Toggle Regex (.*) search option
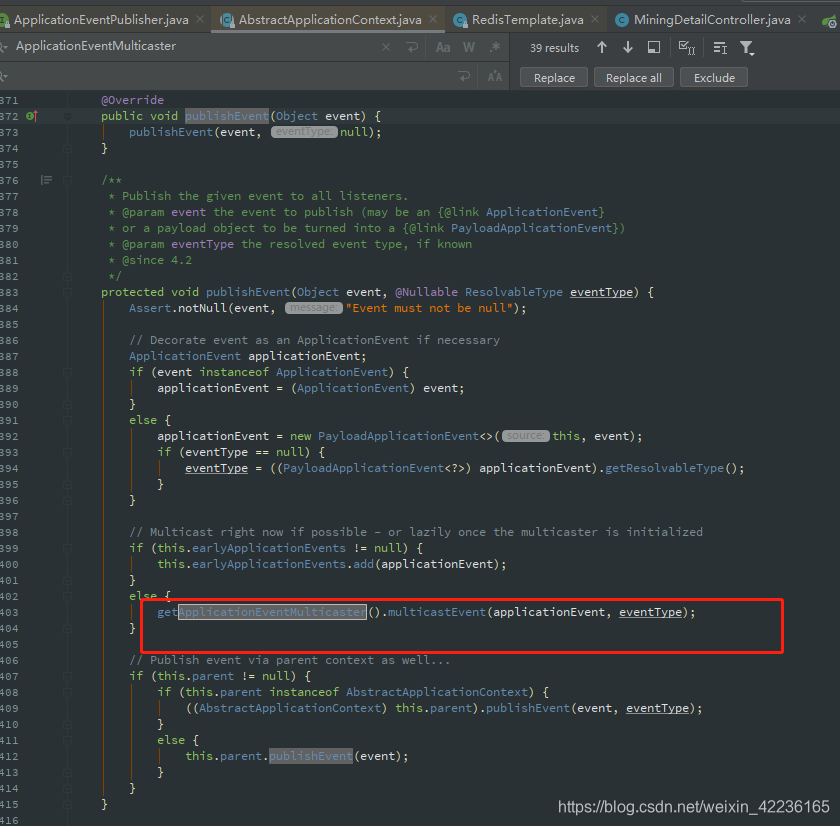Screen dimensions: 840x826 tap(494, 48)
